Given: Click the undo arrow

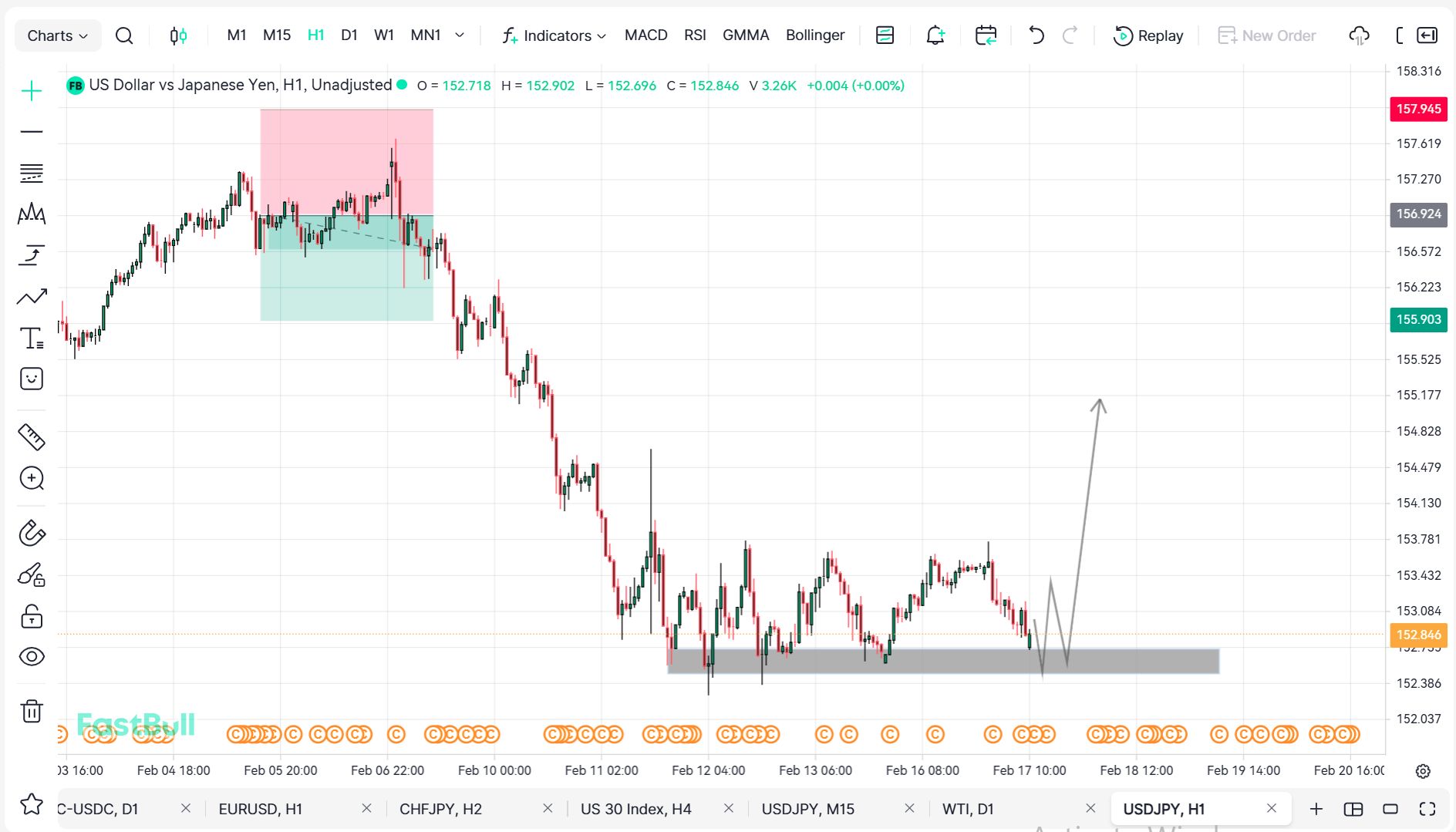Looking at the screenshot, I should [1036, 35].
